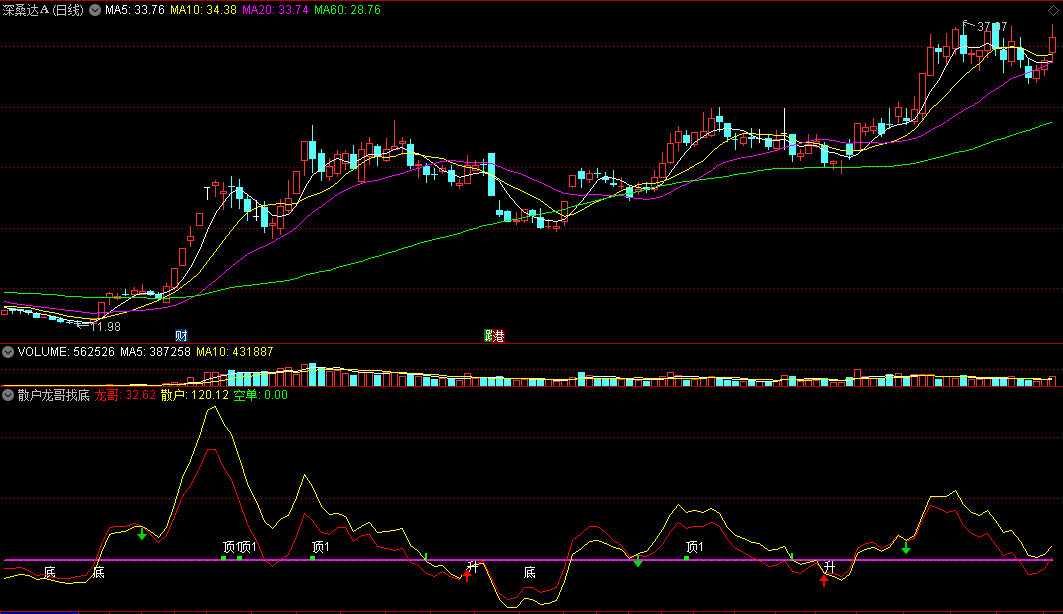Click the 11.98 low price label
1063x614 pixels.
tap(106, 327)
